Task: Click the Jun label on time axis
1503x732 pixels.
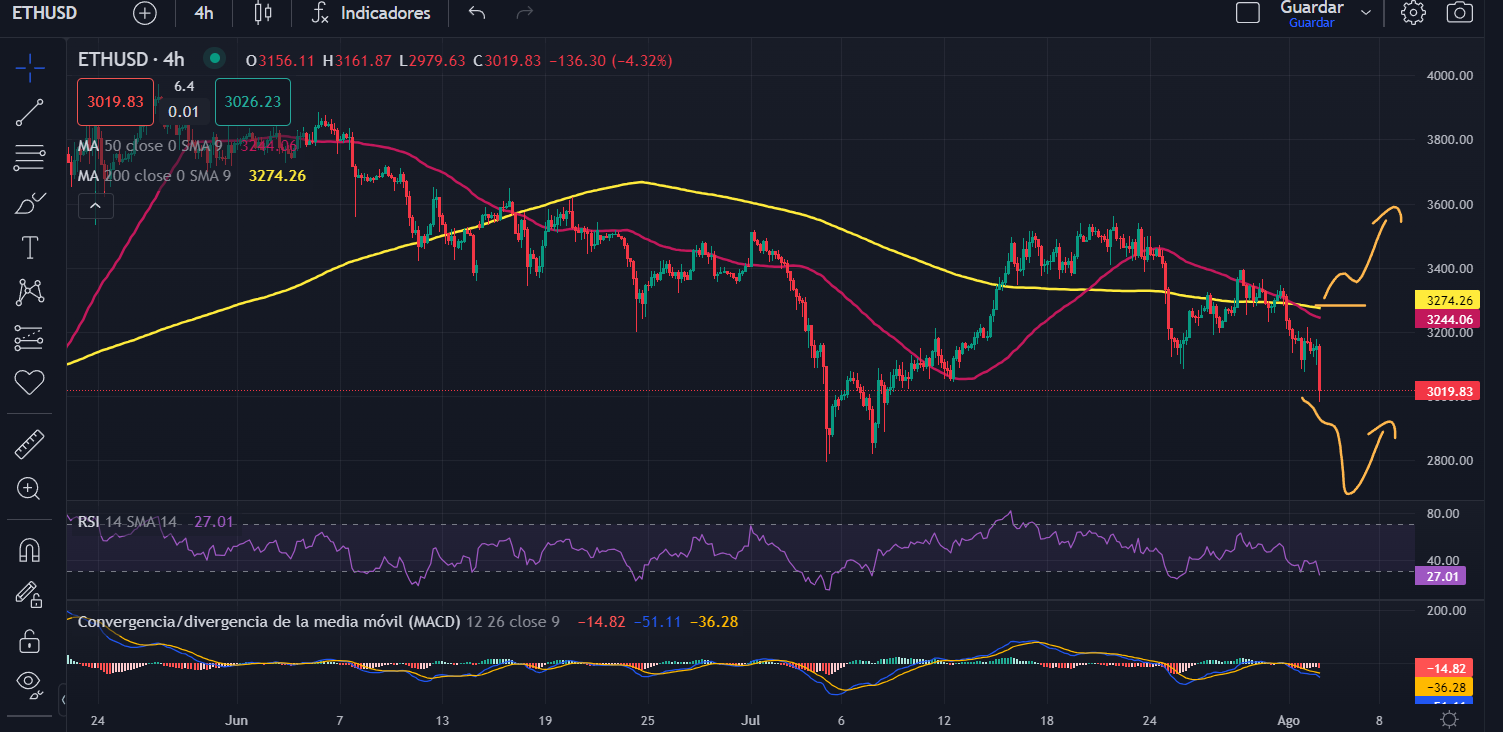Action: (x=237, y=719)
